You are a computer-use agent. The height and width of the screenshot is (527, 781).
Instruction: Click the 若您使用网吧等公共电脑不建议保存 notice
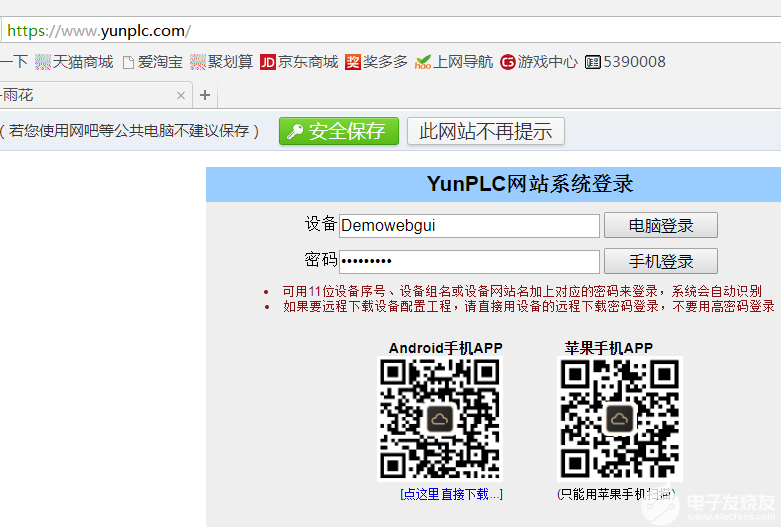[x=130, y=131]
